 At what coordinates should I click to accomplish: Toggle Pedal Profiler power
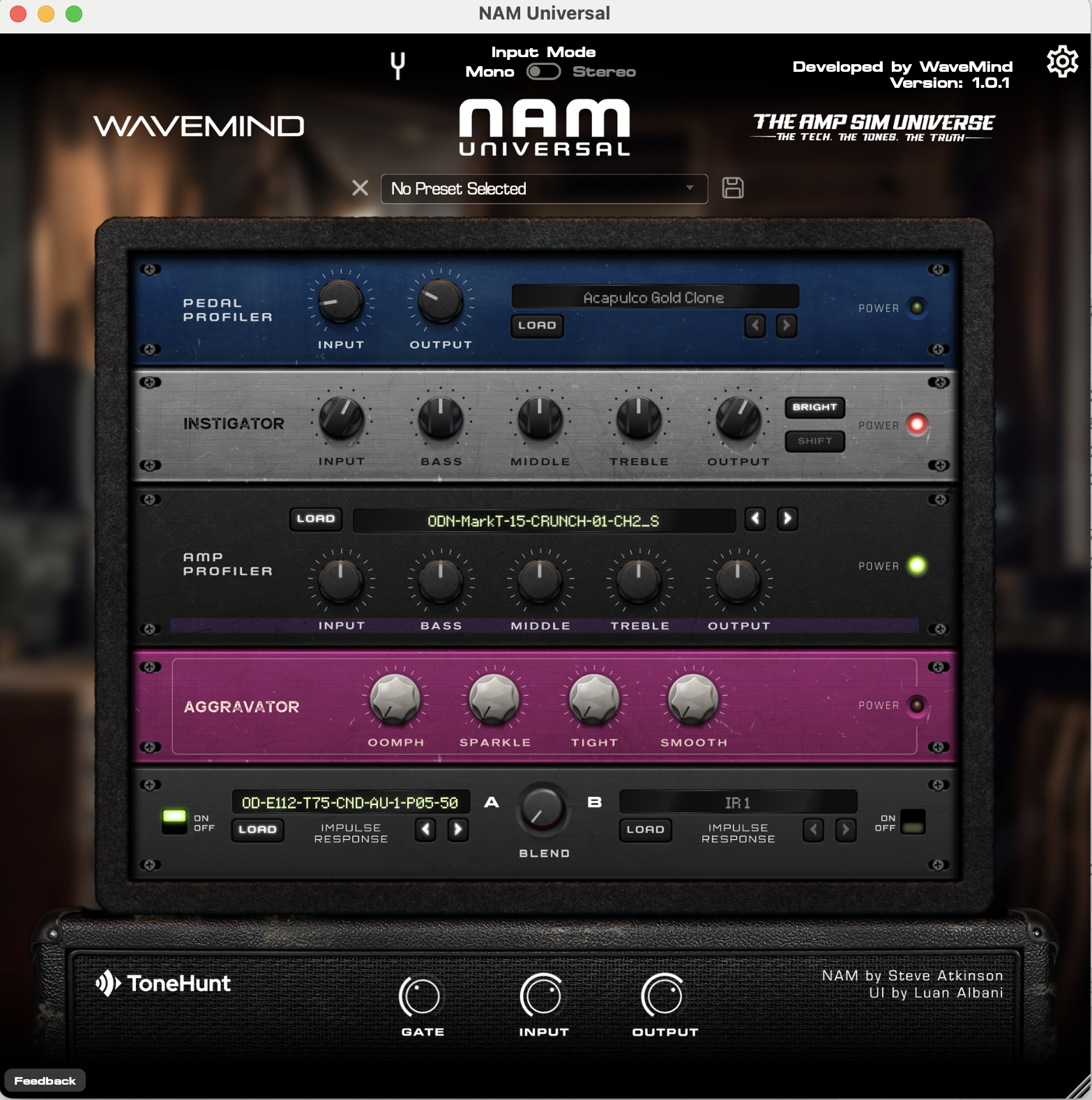(x=917, y=307)
